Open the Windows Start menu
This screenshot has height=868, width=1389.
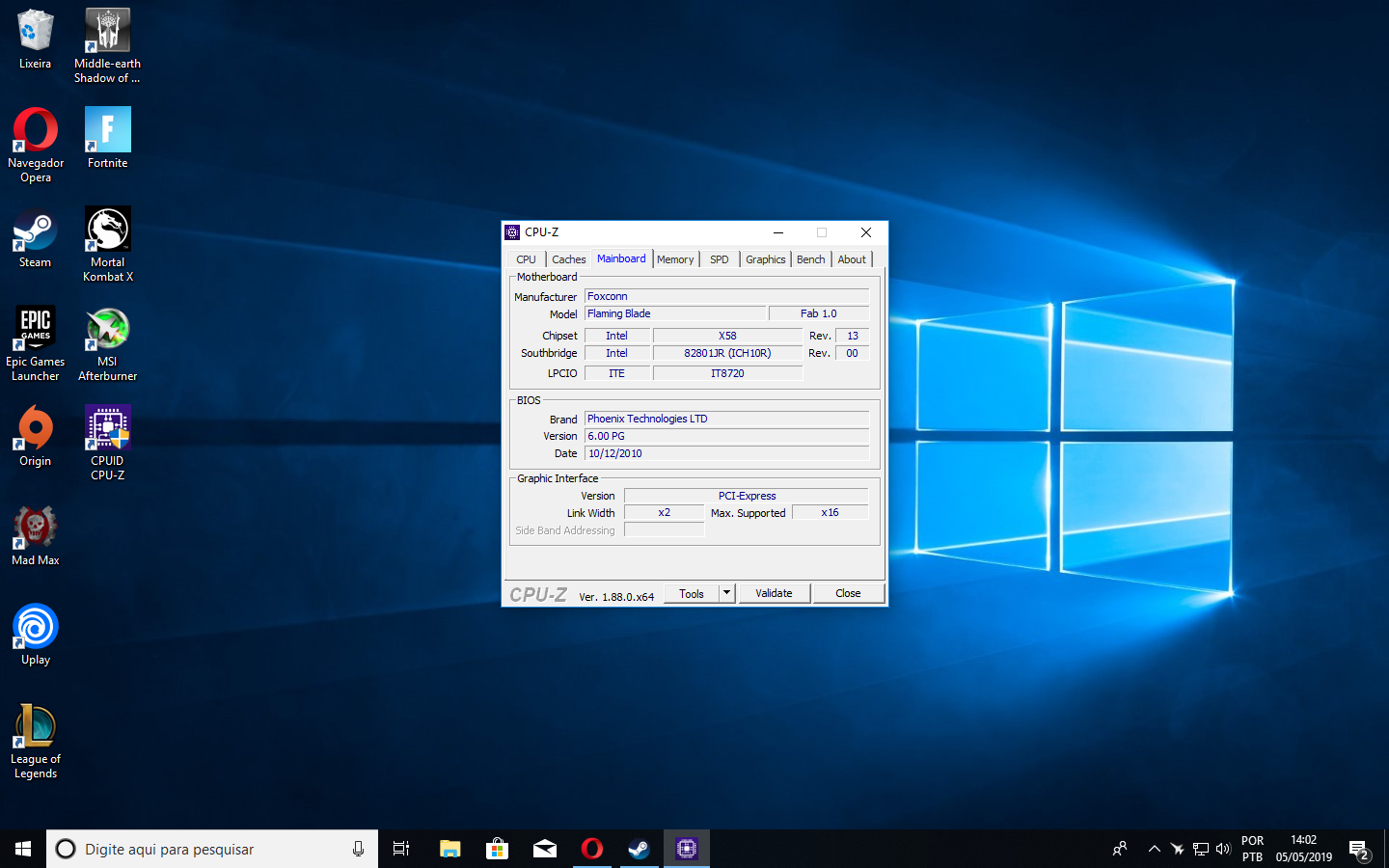(x=23, y=849)
